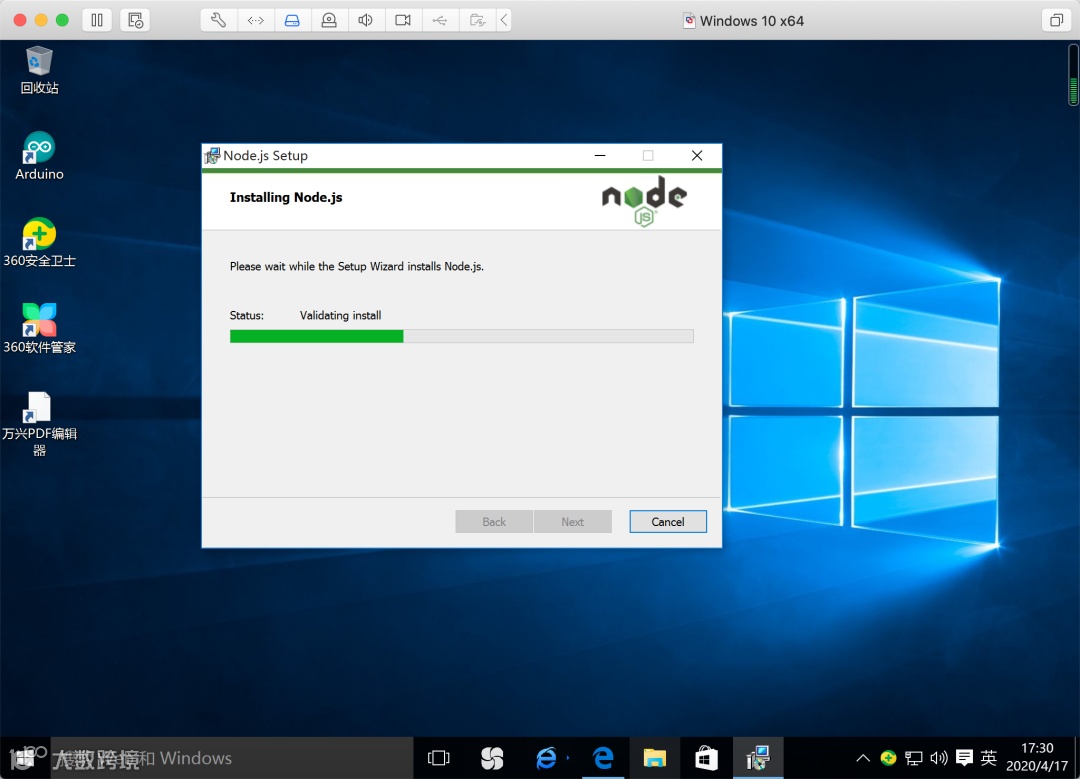Viewport: 1080px width, 779px height.
Task: Open the VM snapshot toolbar icon
Action: click(x=135, y=20)
